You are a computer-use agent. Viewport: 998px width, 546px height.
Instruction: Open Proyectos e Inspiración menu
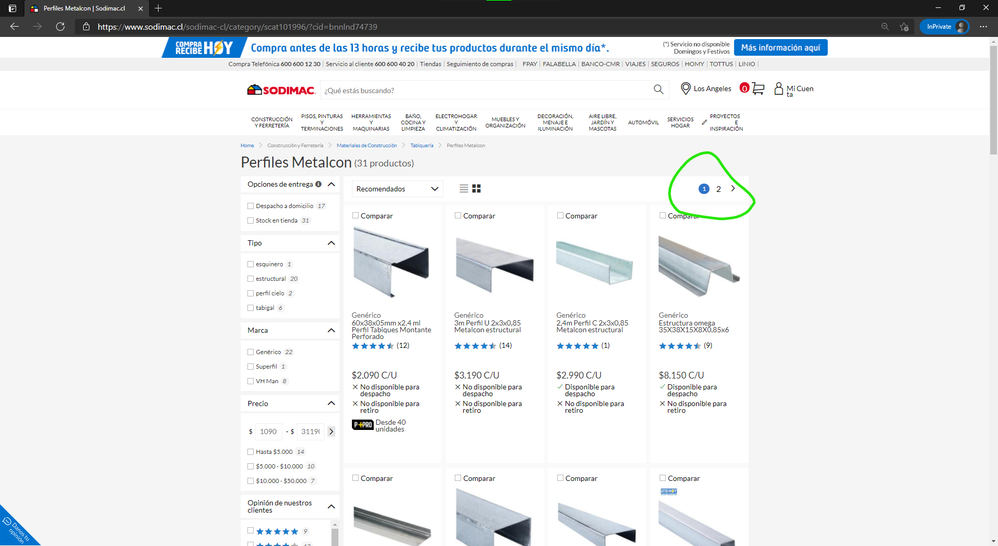(x=726, y=122)
